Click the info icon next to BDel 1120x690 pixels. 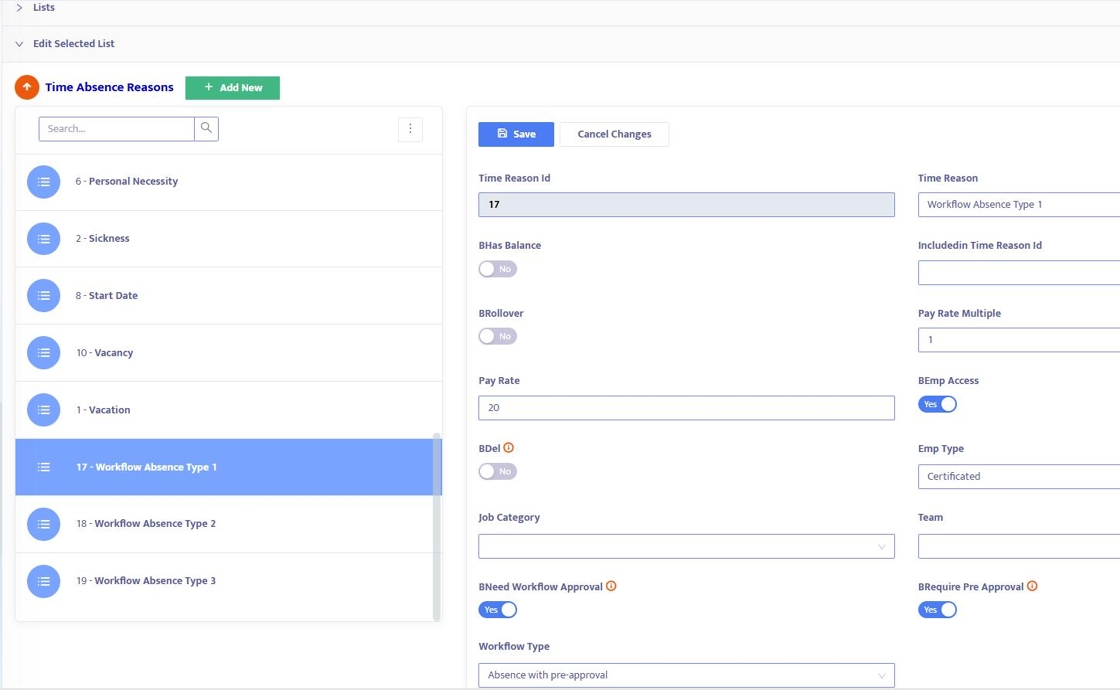tap(509, 448)
